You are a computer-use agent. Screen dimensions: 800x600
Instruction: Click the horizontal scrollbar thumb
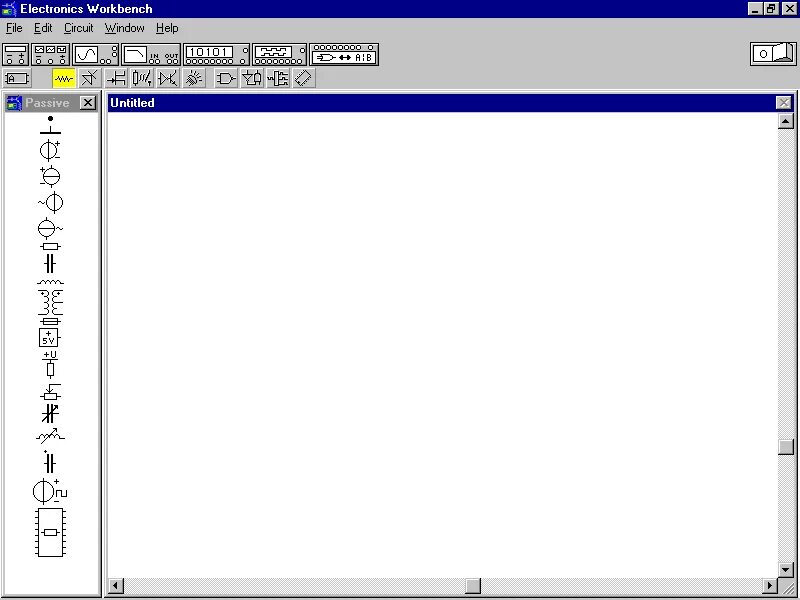(473, 586)
